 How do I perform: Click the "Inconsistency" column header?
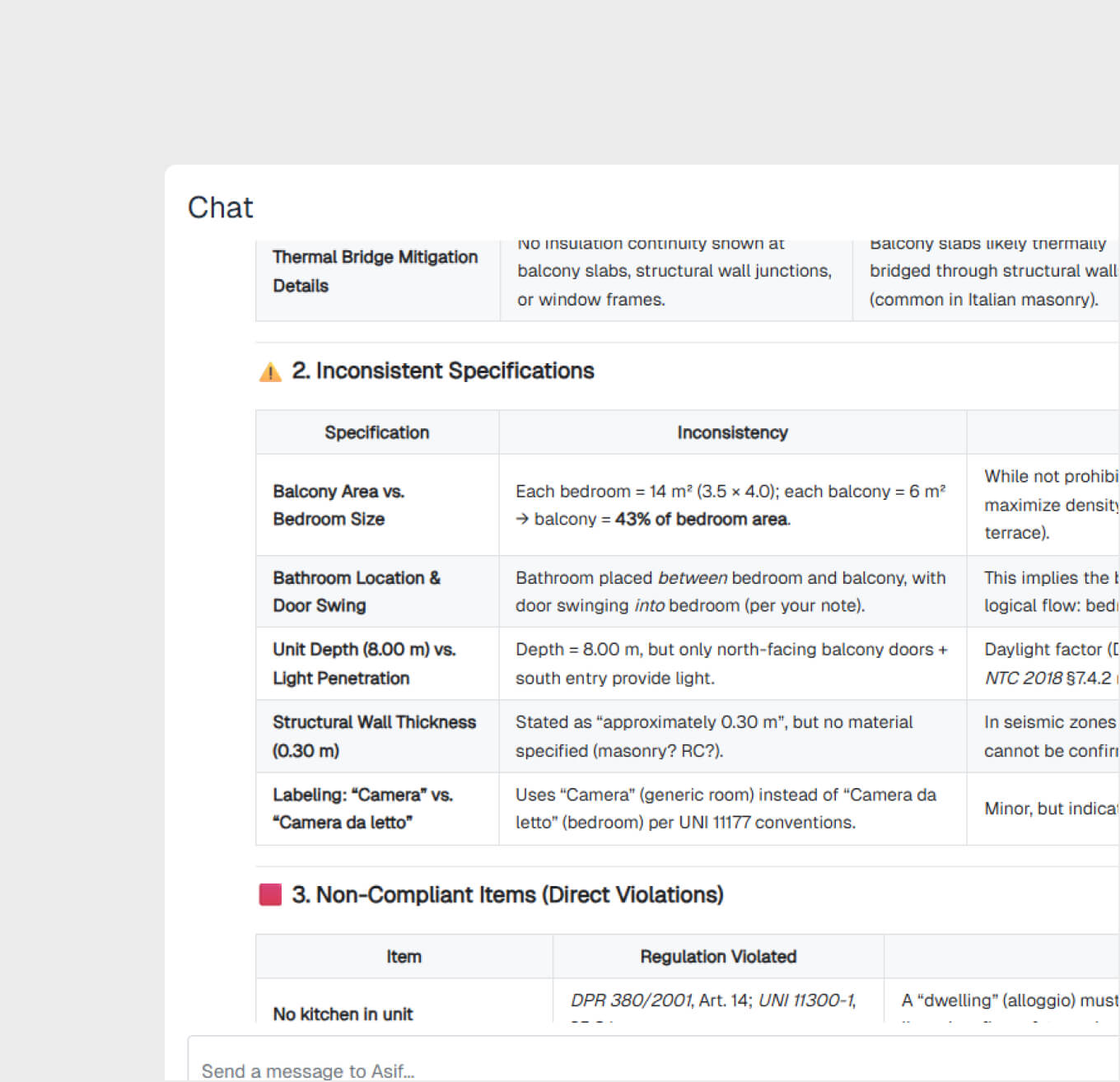[x=732, y=433]
